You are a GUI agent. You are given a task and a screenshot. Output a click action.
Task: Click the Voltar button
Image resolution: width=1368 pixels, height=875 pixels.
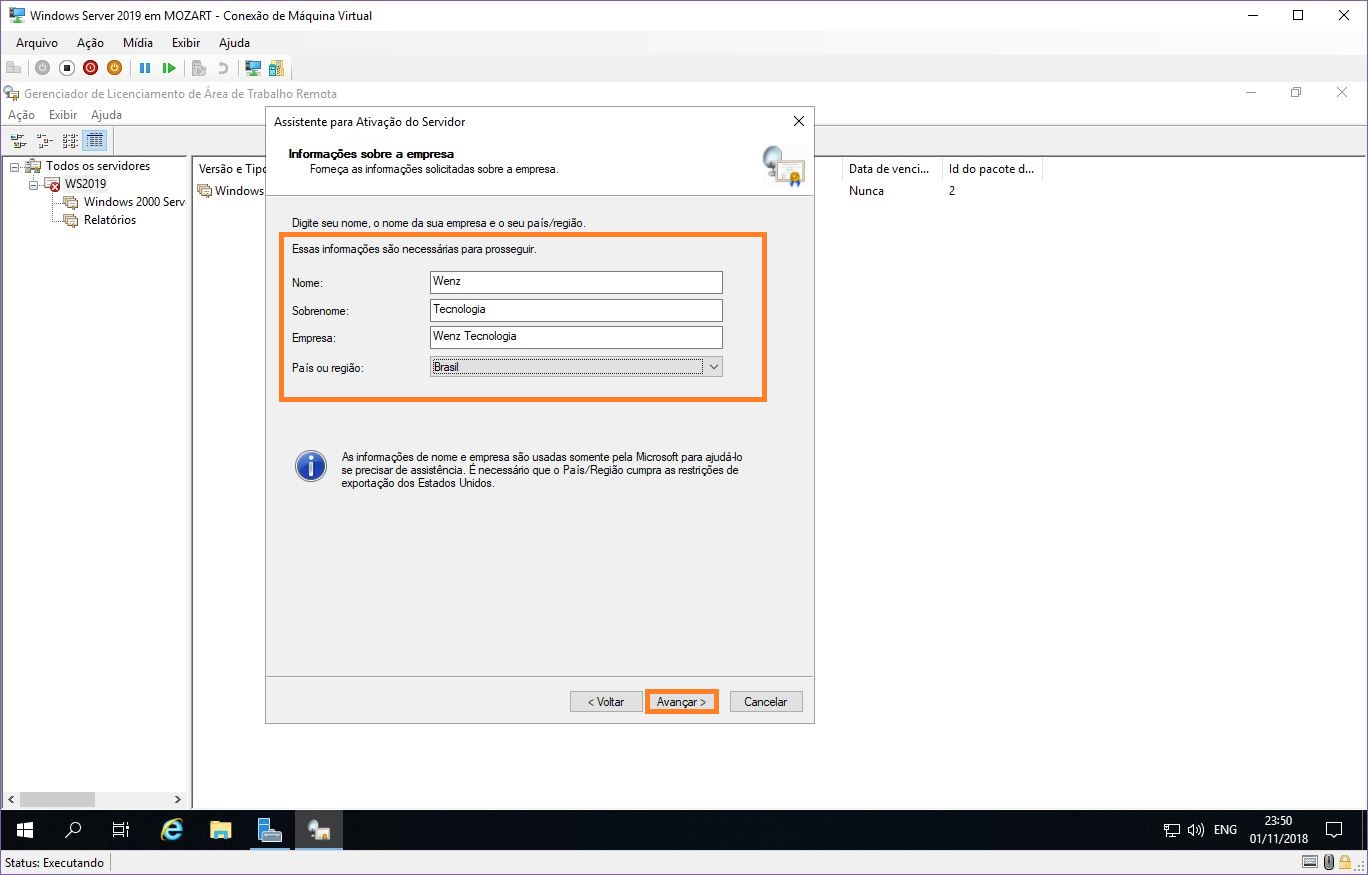pos(606,702)
